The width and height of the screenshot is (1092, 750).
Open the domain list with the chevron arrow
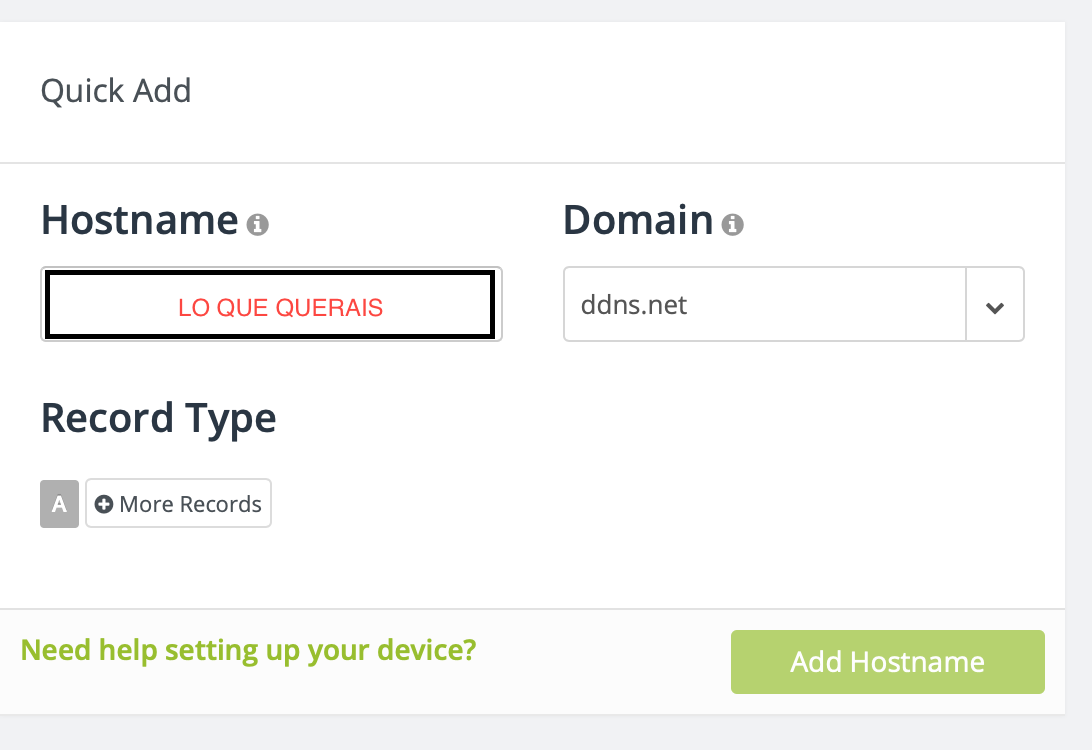pyautogui.click(x=994, y=305)
